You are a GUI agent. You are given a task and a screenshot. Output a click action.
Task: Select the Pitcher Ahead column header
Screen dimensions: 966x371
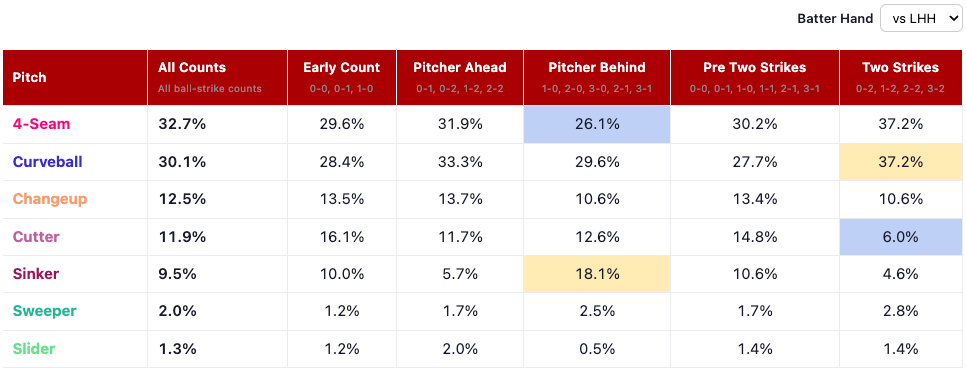(460, 68)
